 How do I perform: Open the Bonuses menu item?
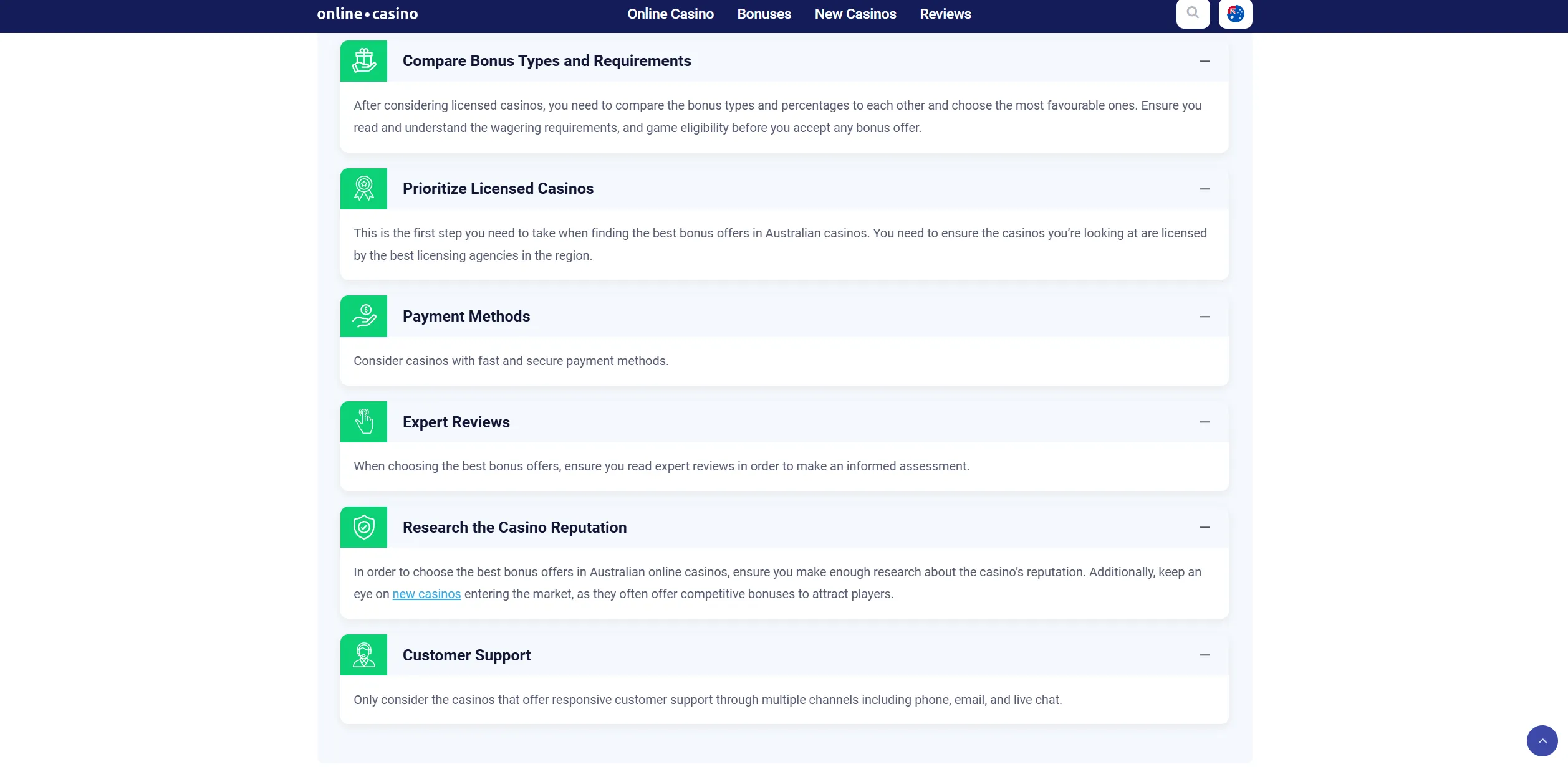coord(764,14)
